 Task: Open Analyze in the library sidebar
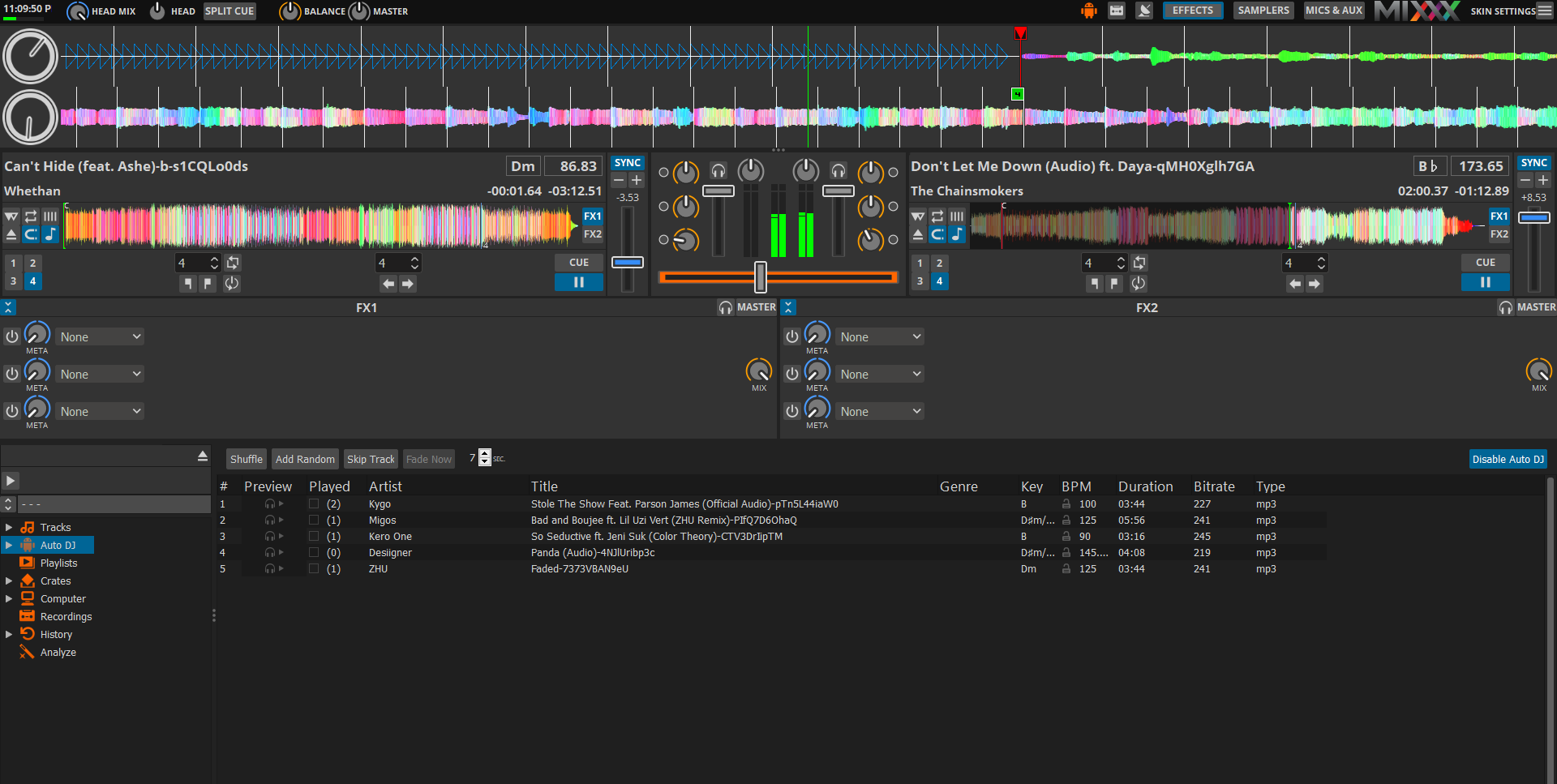(x=58, y=652)
